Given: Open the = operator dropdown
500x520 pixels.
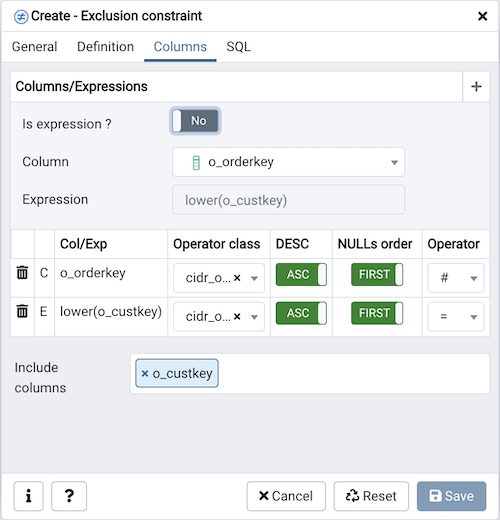Looking at the screenshot, I should [x=456, y=316].
